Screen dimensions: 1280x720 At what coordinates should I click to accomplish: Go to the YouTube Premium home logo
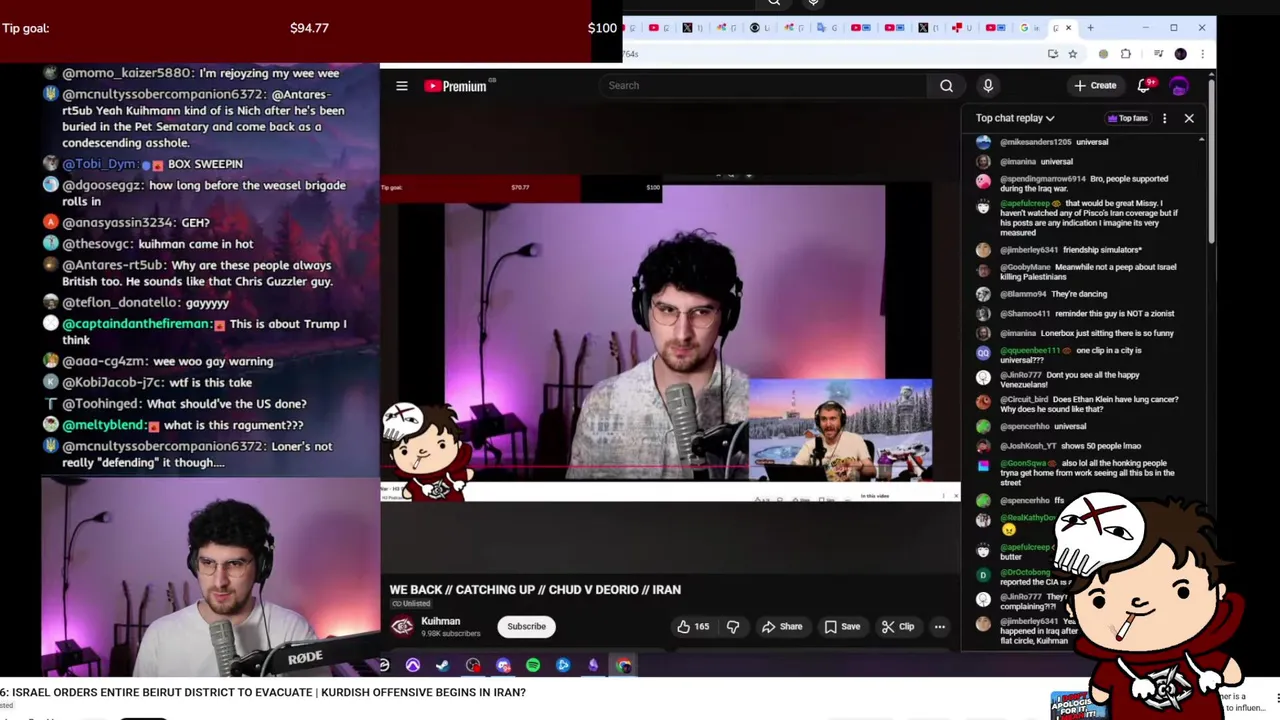(x=456, y=86)
